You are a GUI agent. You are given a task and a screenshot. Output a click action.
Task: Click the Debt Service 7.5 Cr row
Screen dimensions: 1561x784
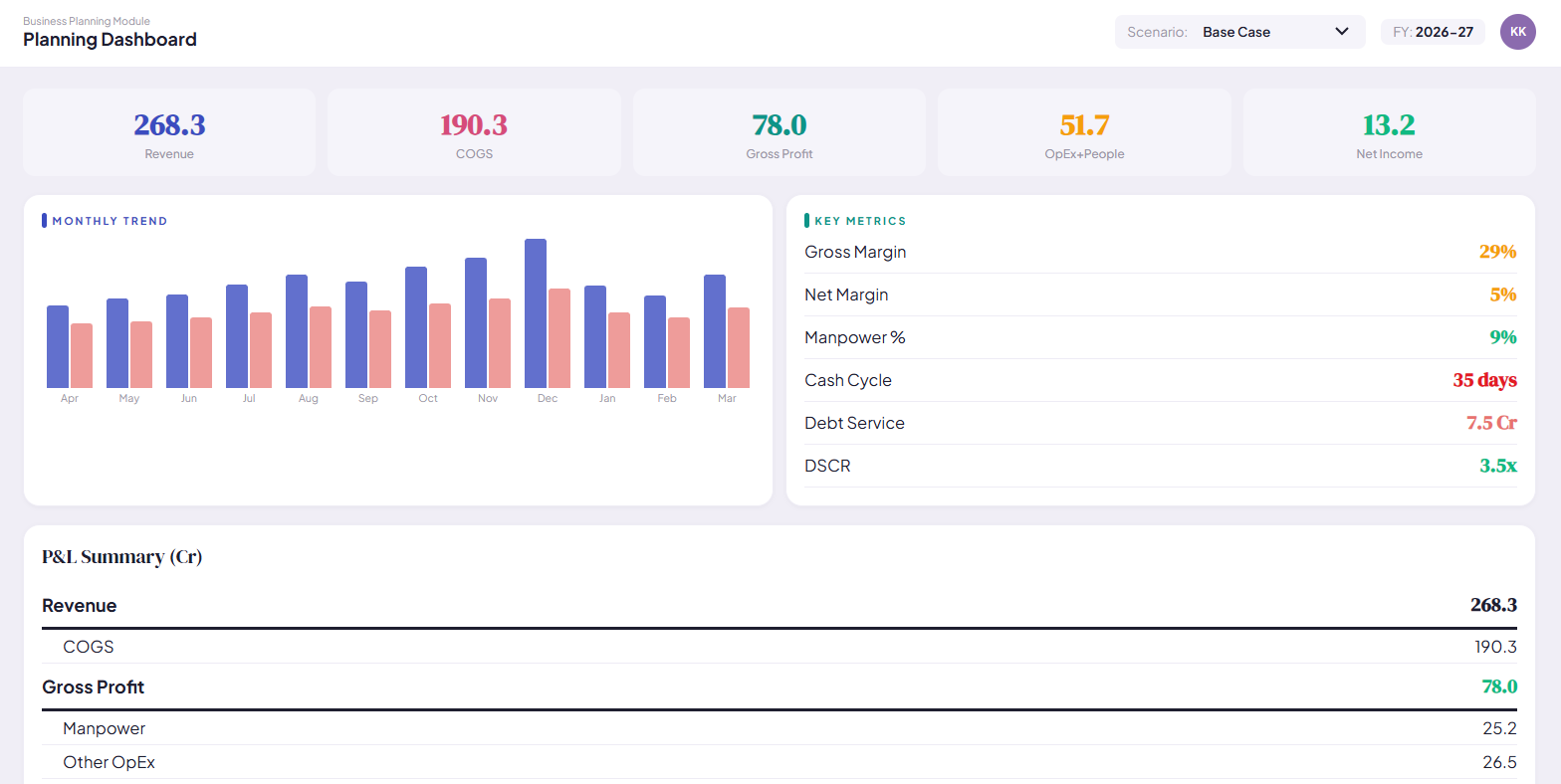coord(1161,423)
